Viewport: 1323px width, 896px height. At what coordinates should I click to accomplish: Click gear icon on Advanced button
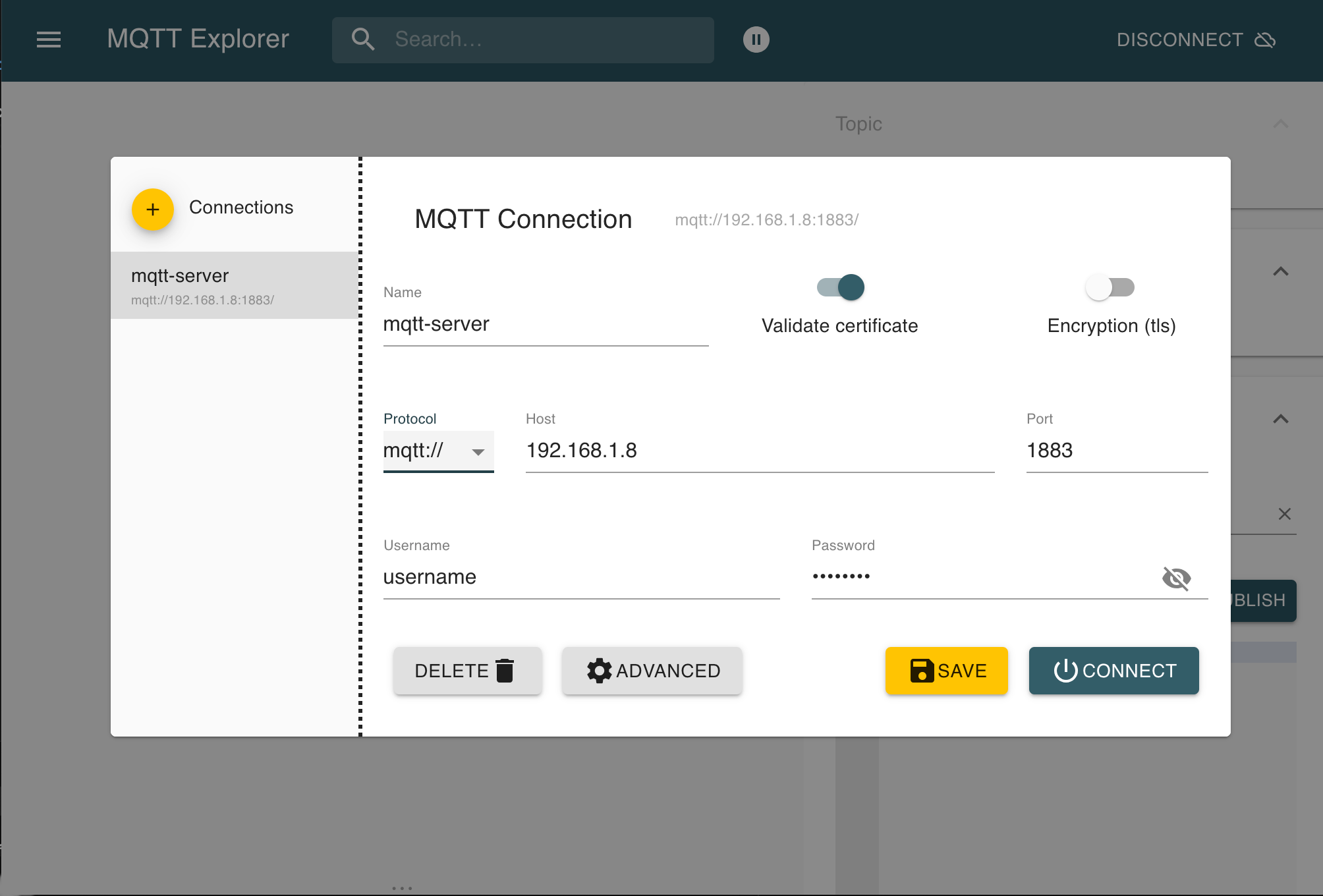599,671
